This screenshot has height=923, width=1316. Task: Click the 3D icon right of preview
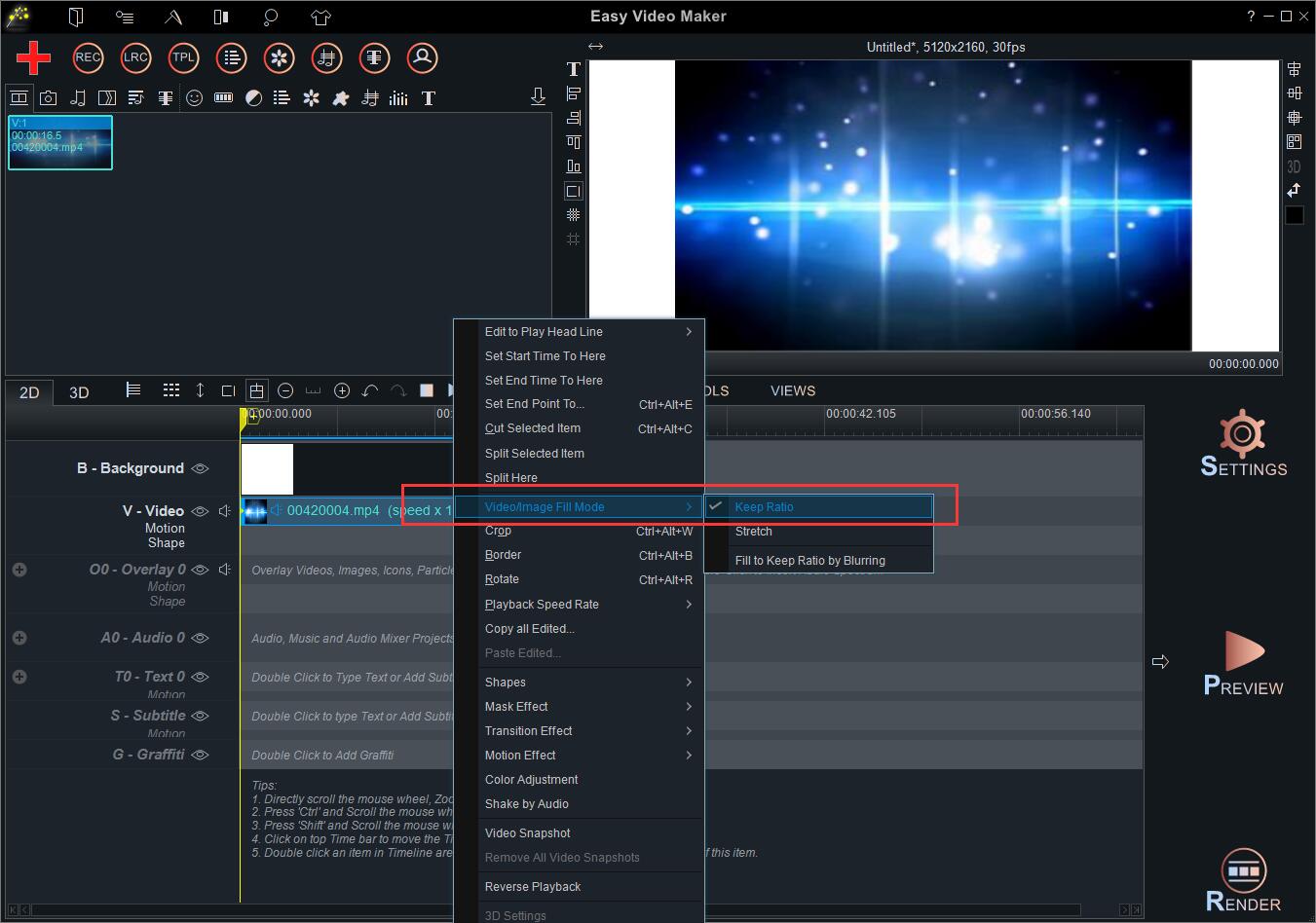[x=1294, y=166]
